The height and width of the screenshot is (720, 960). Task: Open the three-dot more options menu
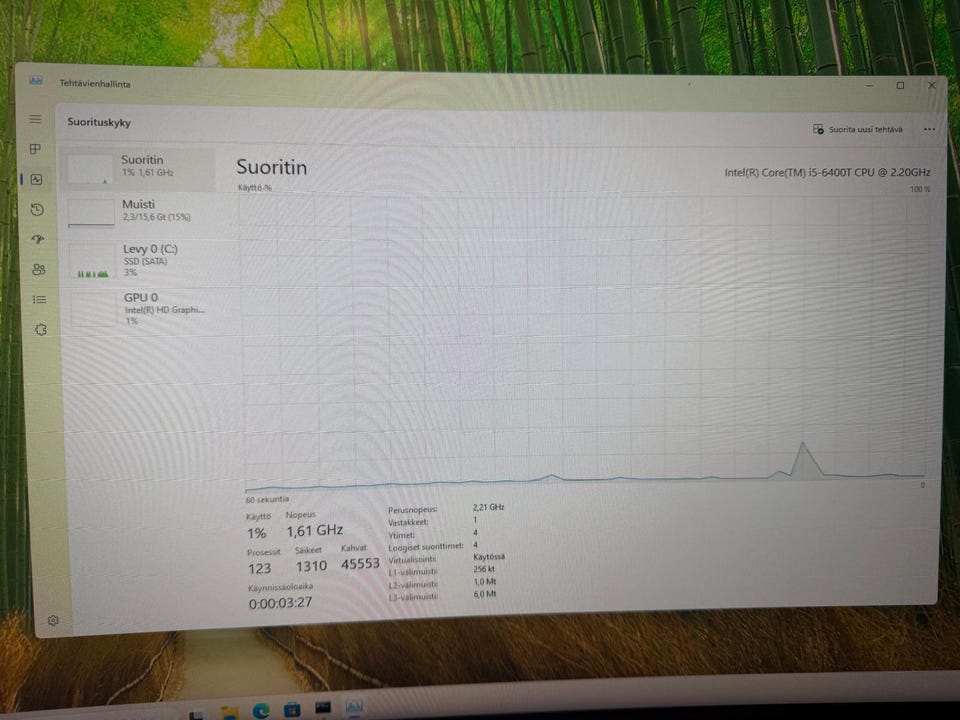(x=929, y=129)
